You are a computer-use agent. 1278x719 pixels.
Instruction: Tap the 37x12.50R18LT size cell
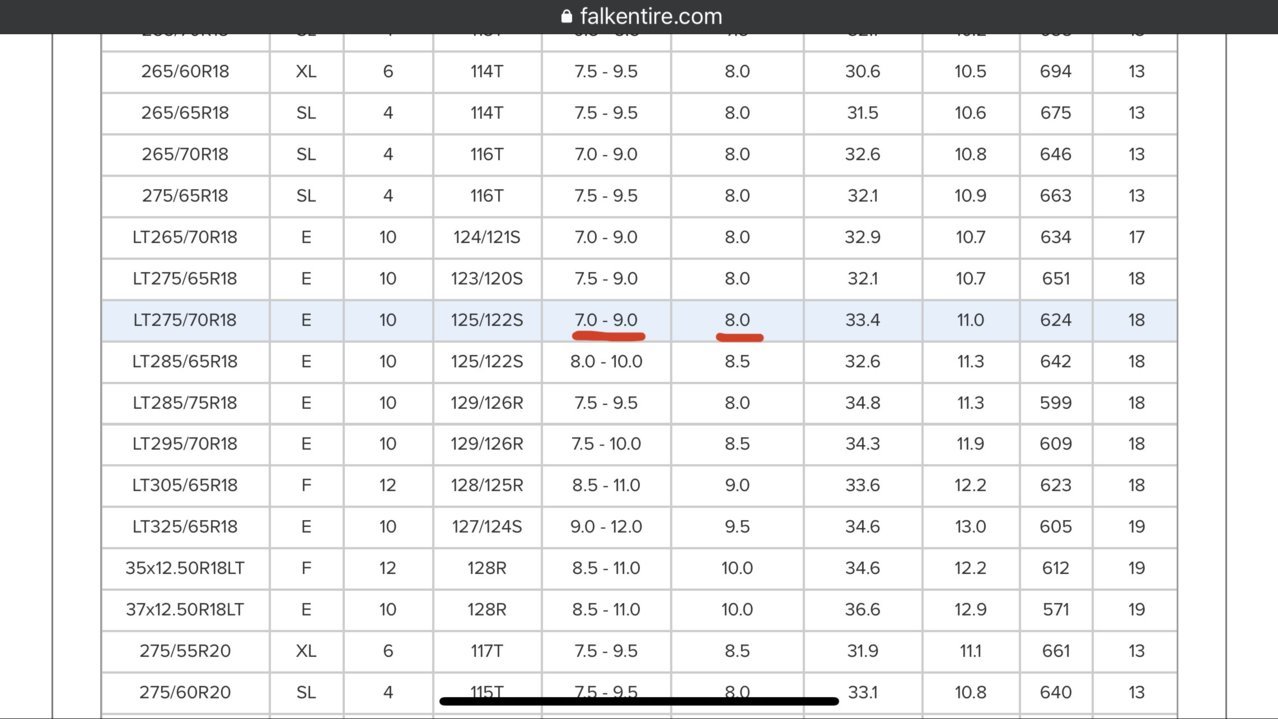pyautogui.click(x=185, y=609)
